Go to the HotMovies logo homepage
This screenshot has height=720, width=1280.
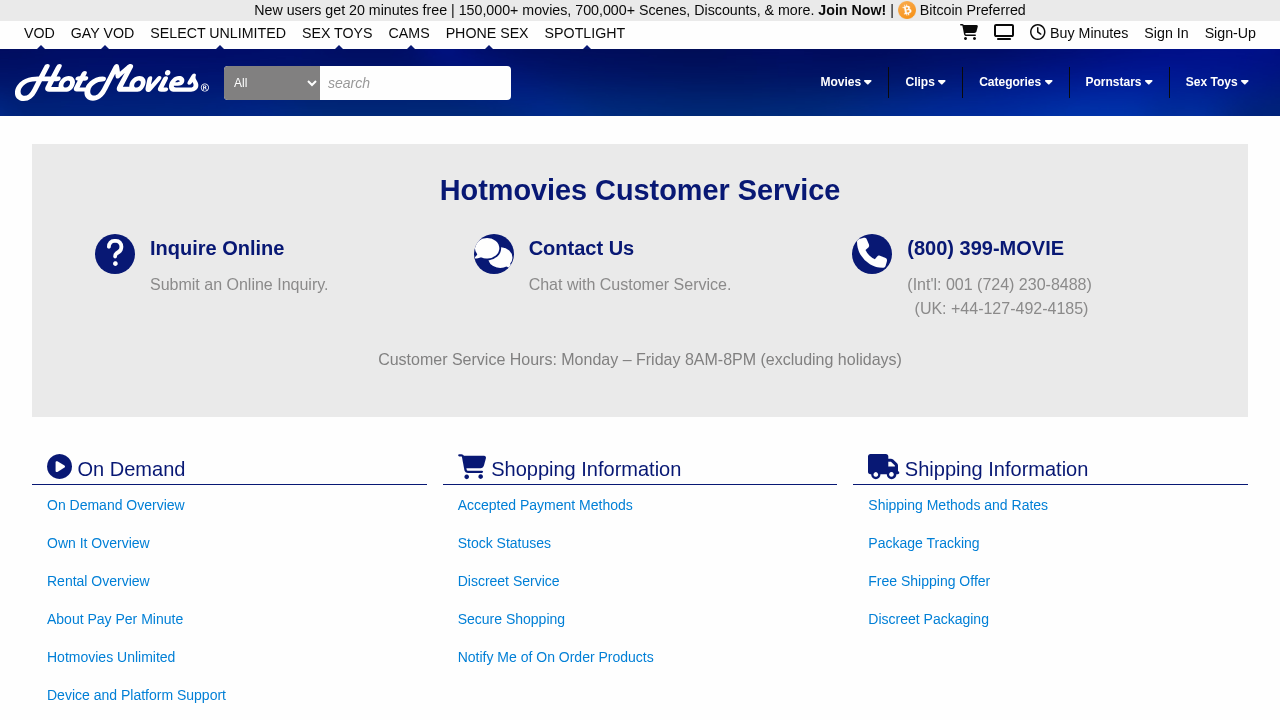pos(112,82)
